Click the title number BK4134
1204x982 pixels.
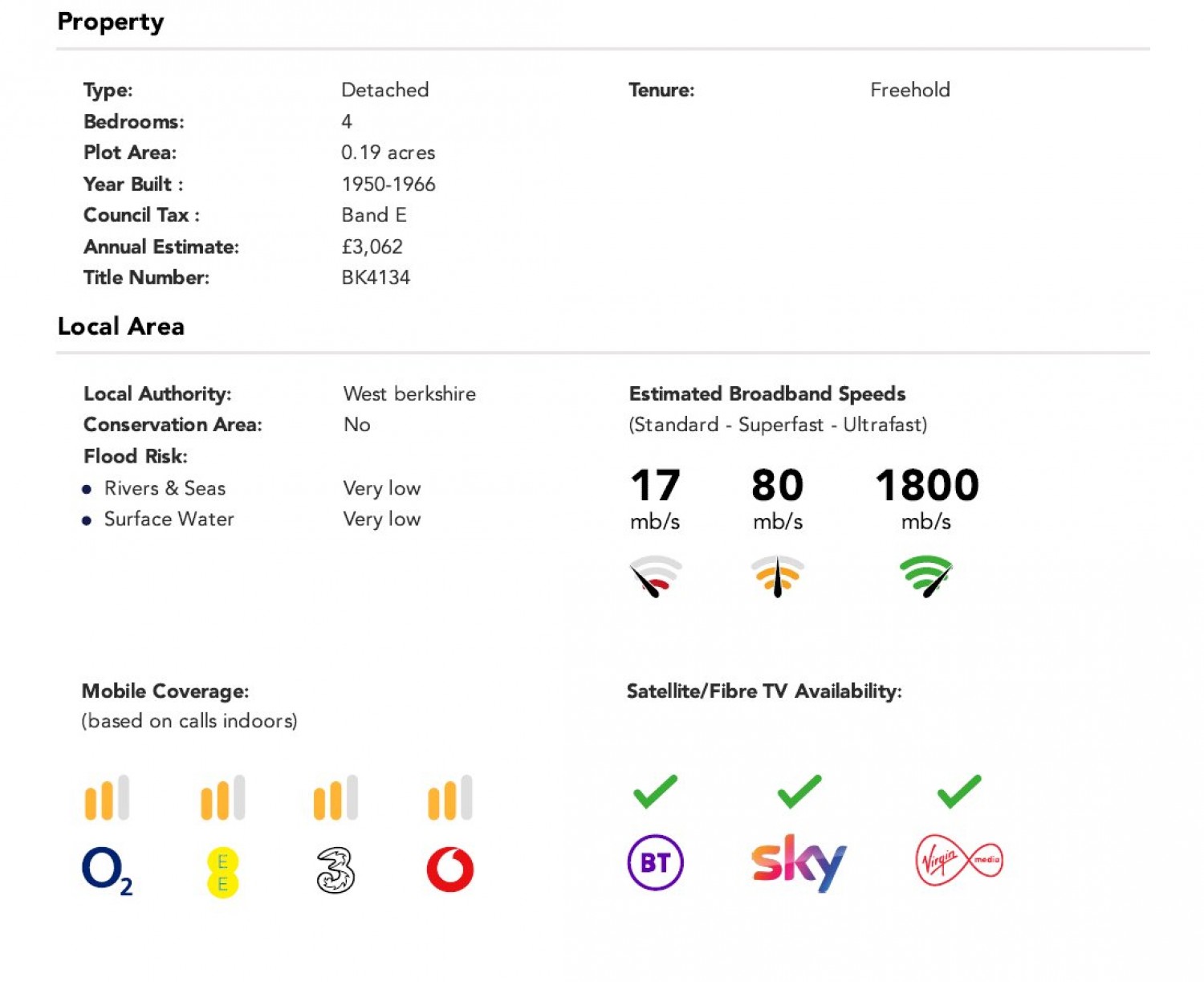pyautogui.click(x=376, y=278)
